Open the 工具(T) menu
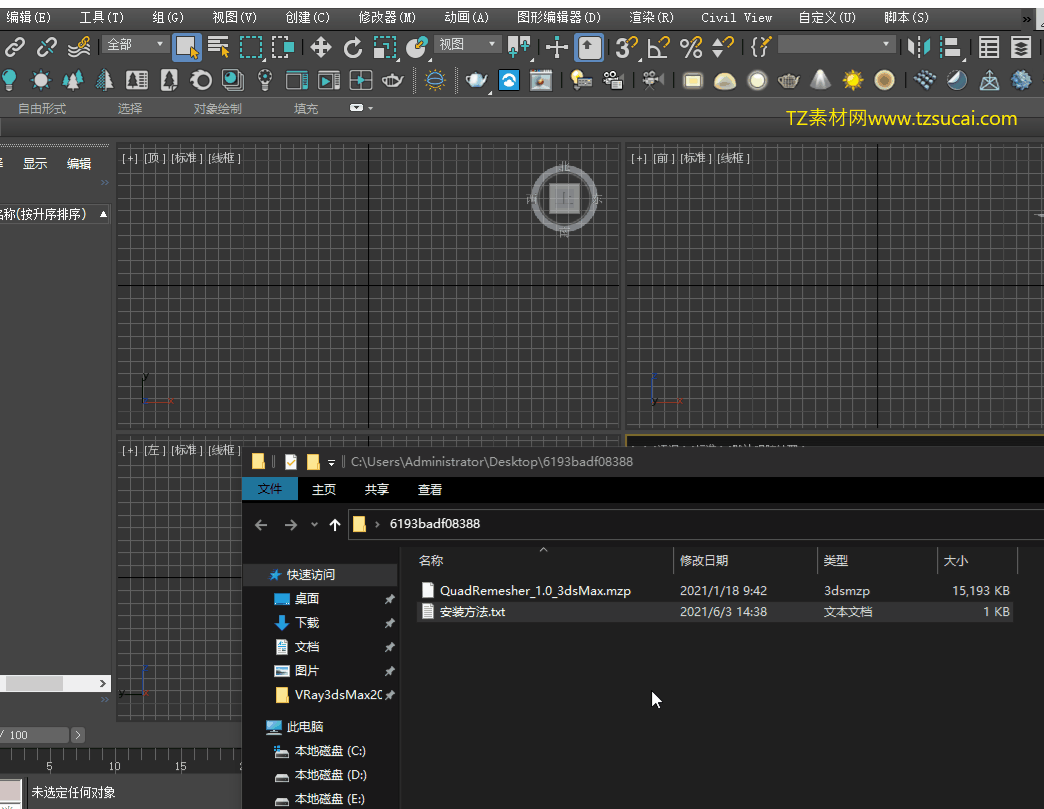Image resolution: width=1044 pixels, height=809 pixels. coord(101,17)
